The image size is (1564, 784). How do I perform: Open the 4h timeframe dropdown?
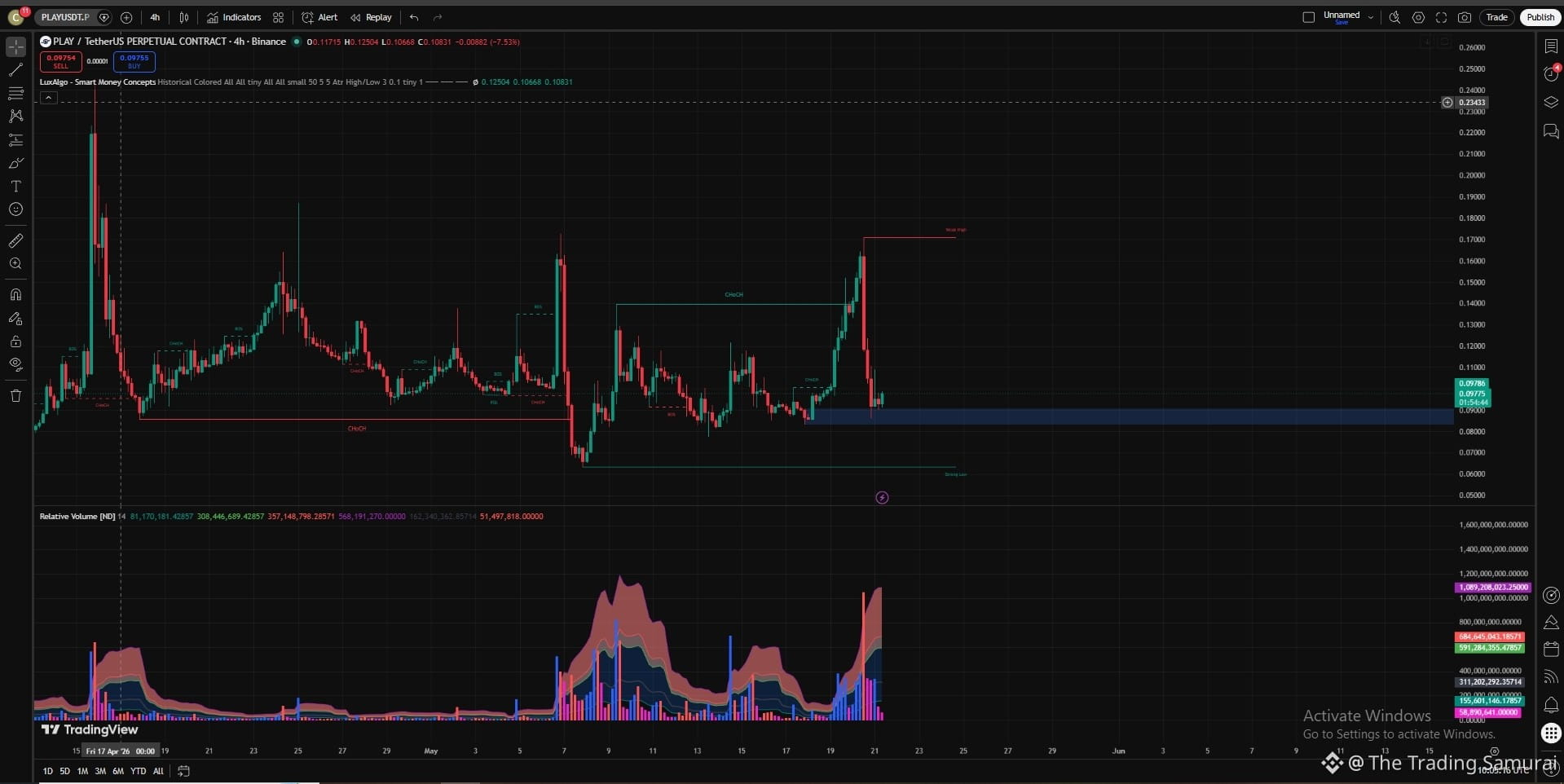tap(154, 17)
